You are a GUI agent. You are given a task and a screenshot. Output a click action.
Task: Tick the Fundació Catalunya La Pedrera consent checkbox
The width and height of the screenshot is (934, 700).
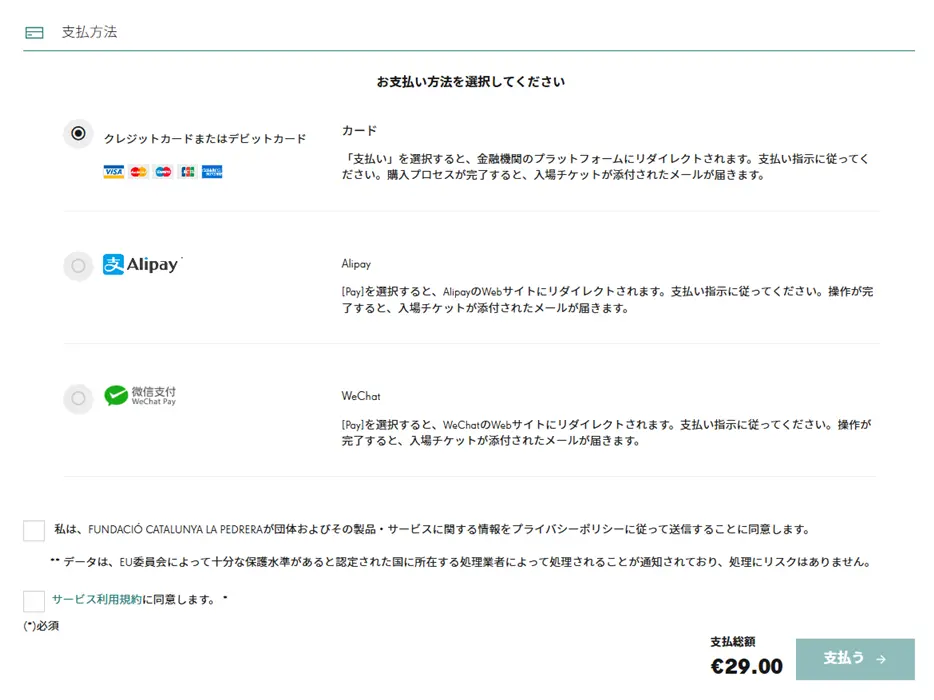[34, 530]
